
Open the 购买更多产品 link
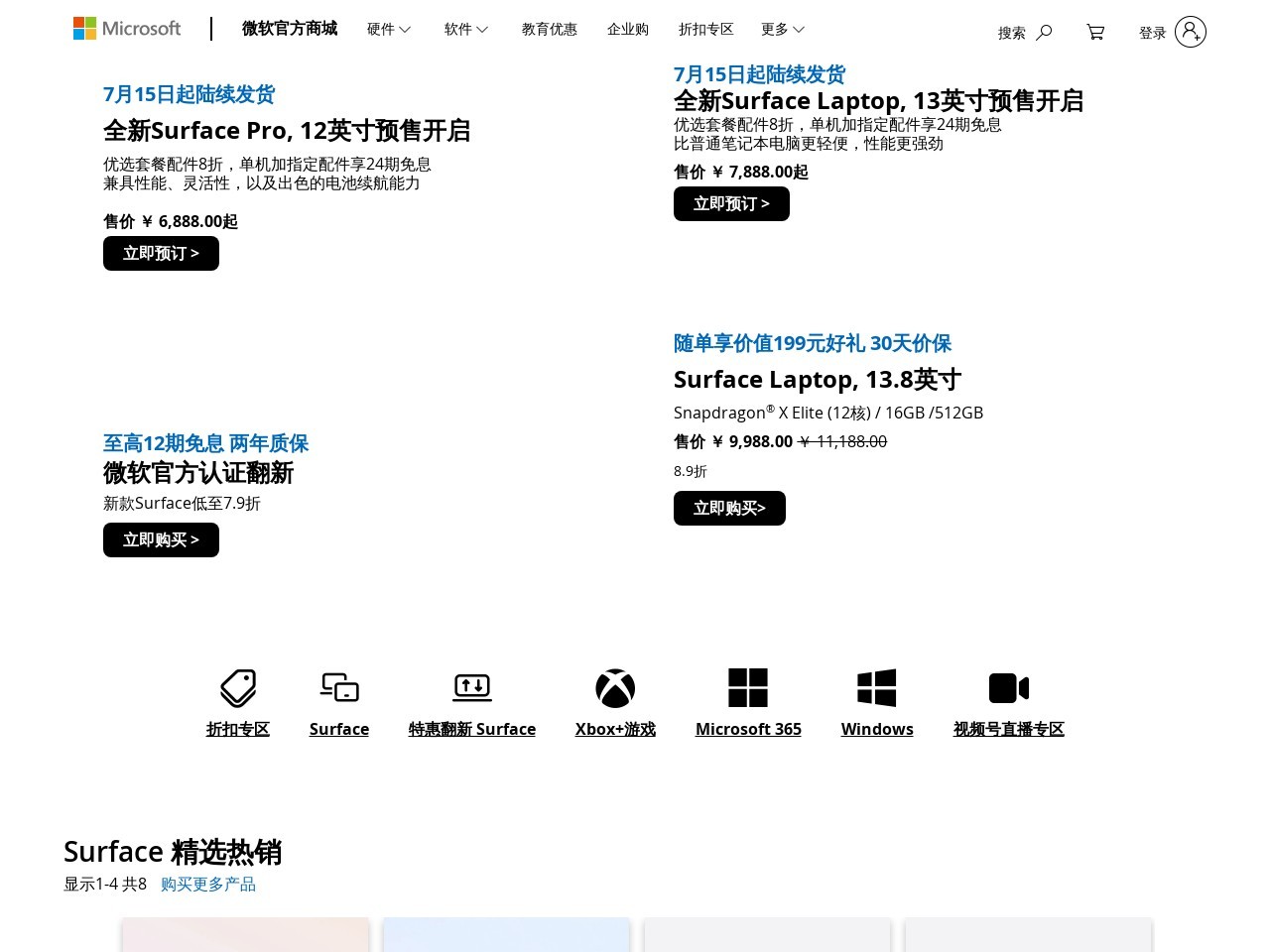tap(208, 884)
